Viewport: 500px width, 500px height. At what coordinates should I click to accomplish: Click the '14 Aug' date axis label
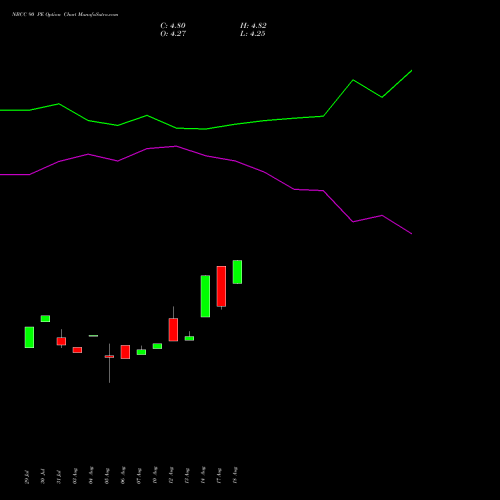click(203, 475)
